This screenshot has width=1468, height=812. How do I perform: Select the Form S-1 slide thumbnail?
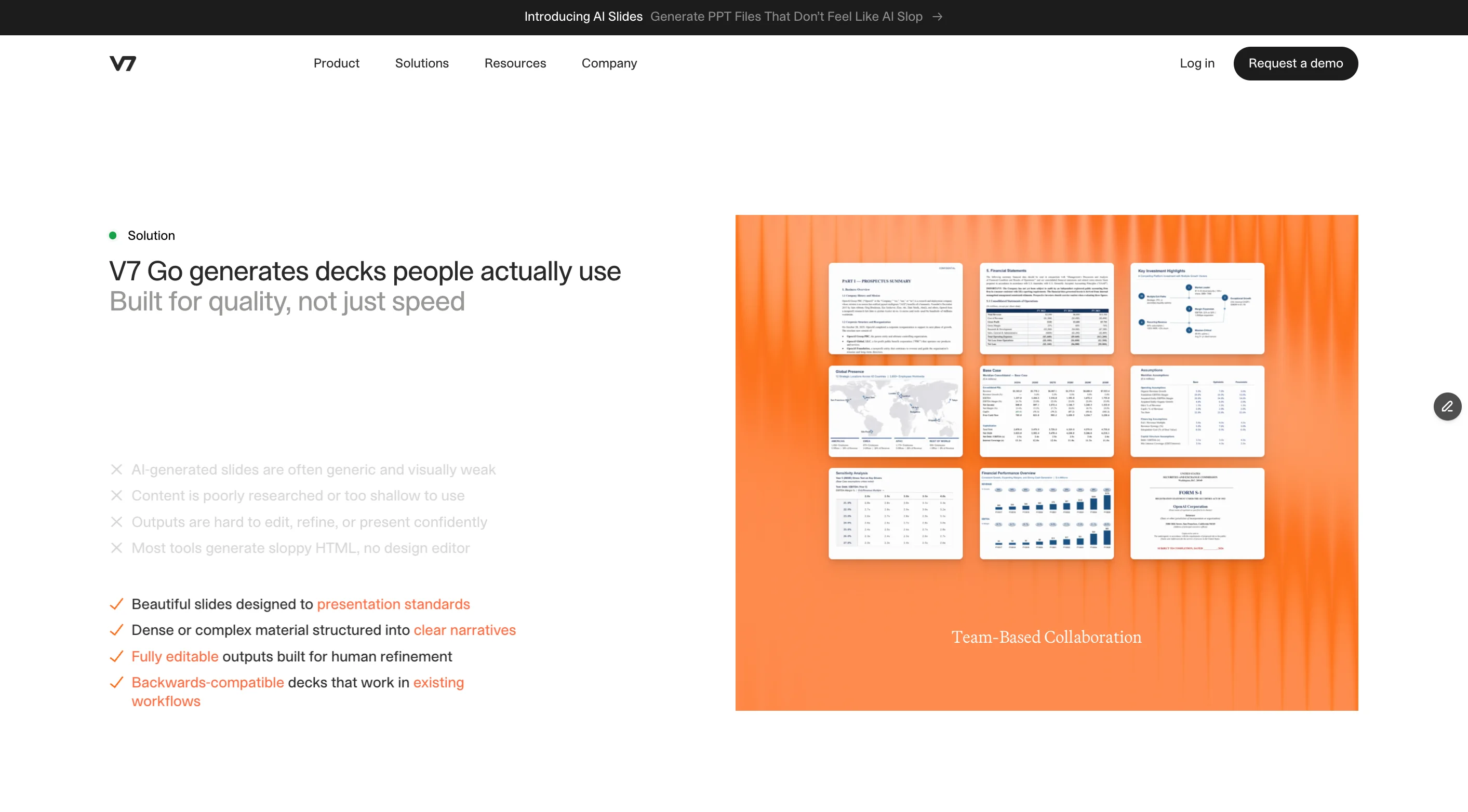(1197, 513)
